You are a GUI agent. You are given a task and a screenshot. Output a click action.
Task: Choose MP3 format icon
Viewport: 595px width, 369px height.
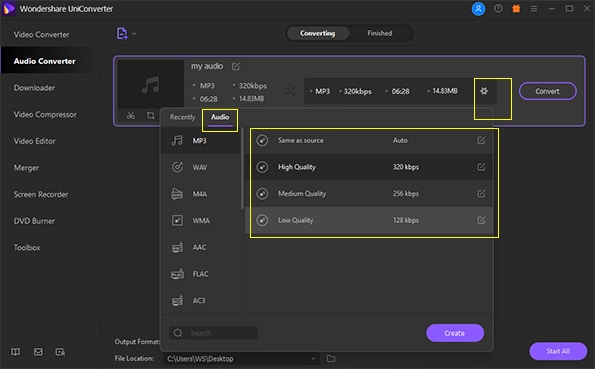(177, 141)
